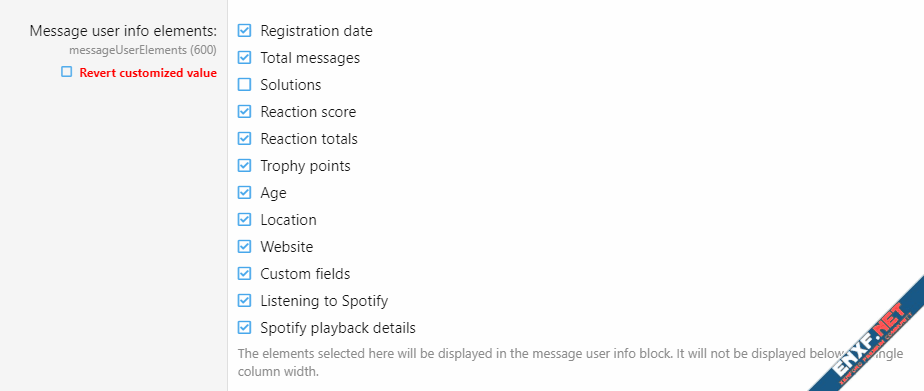
Task: Uncheck the Age checkbox
Action: (x=244, y=193)
